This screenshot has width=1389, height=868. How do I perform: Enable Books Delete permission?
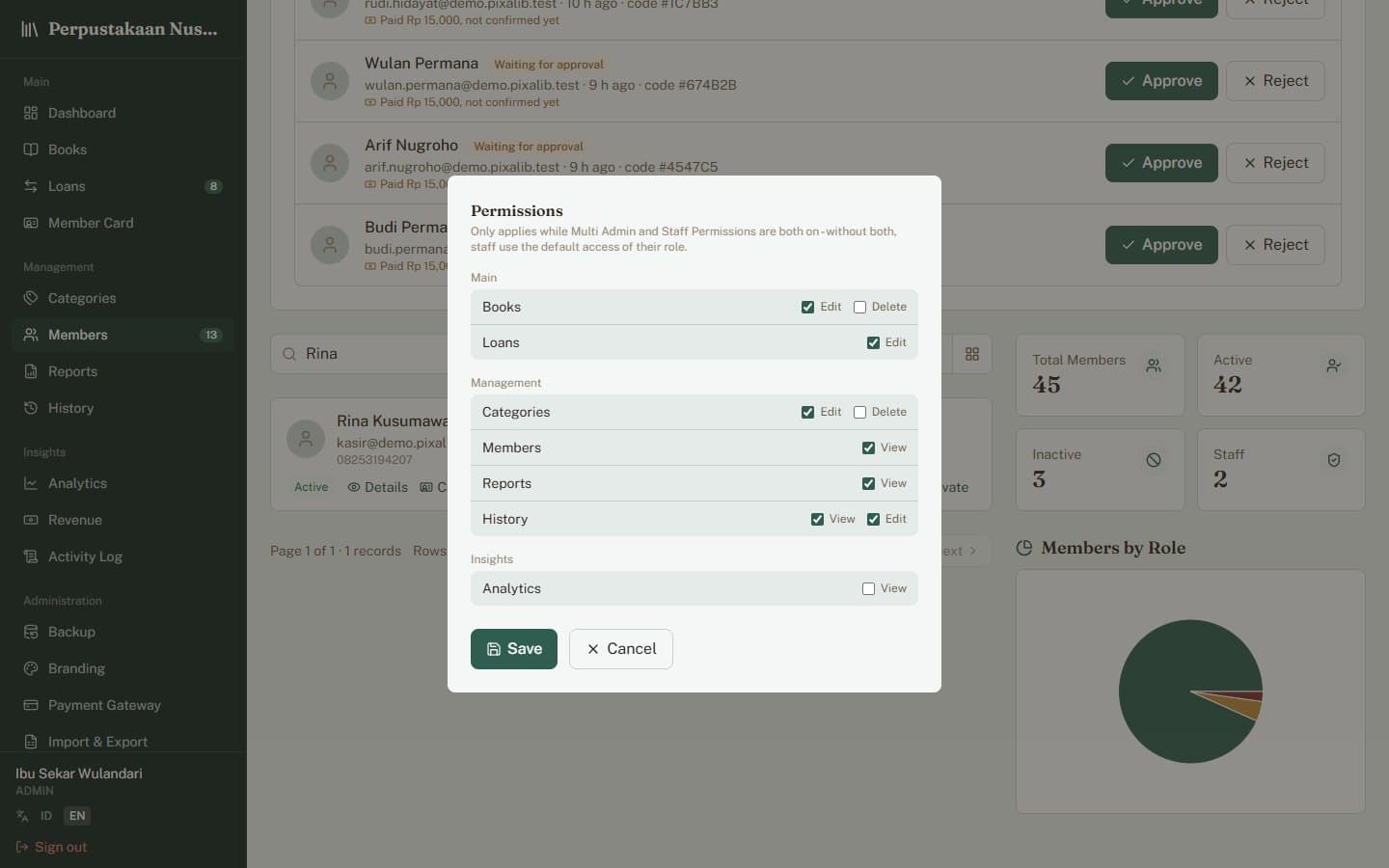(x=859, y=307)
